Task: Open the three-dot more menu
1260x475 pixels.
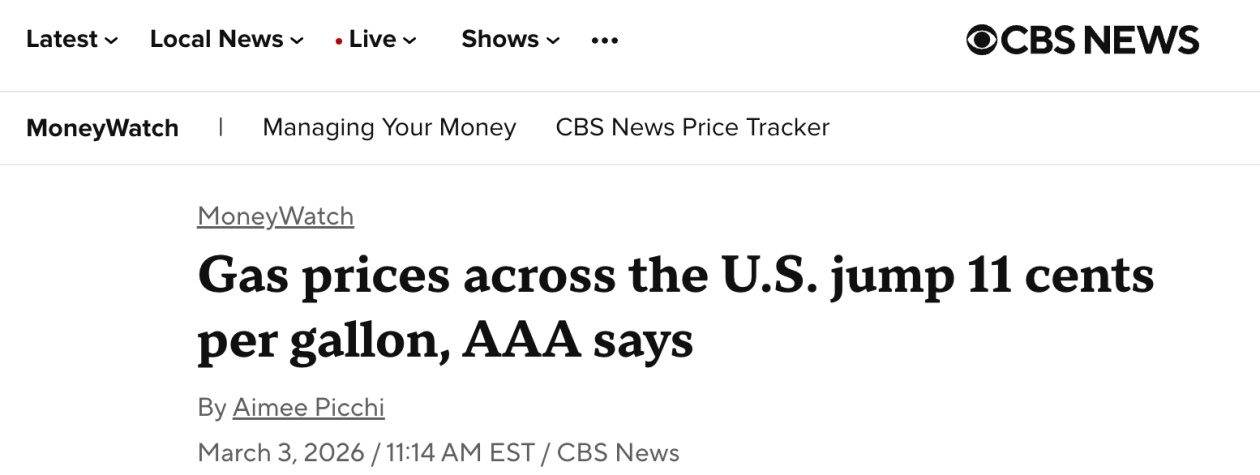Action: coord(604,40)
